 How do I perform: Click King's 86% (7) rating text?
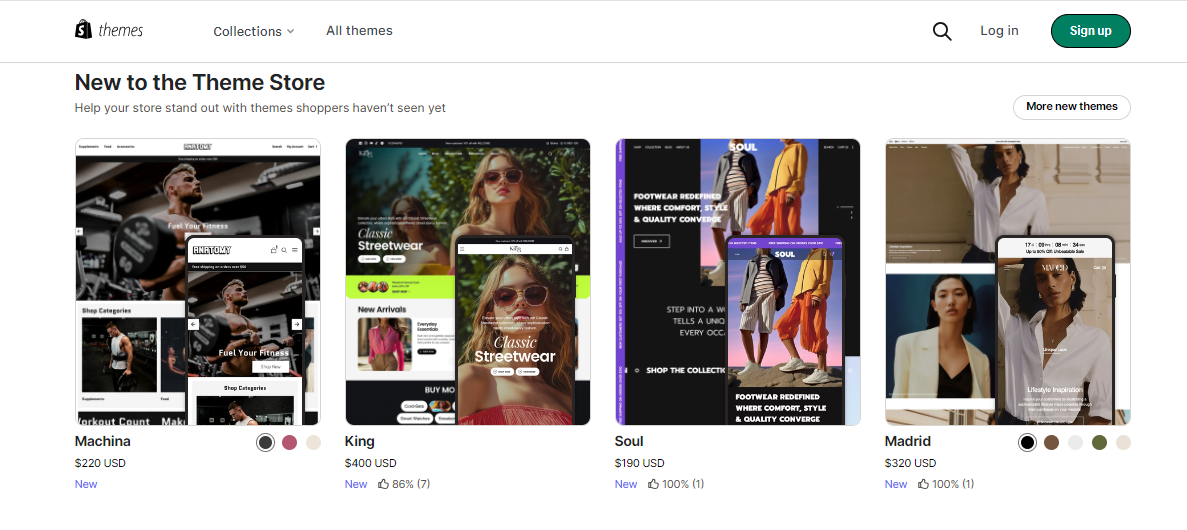point(411,484)
